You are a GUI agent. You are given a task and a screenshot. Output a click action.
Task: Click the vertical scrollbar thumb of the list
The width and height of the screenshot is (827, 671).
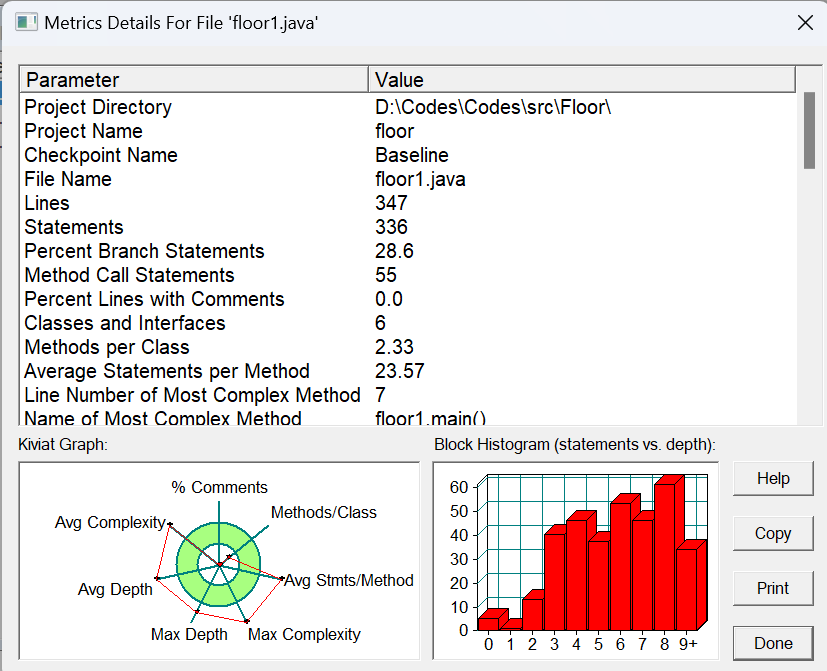[809, 130]
